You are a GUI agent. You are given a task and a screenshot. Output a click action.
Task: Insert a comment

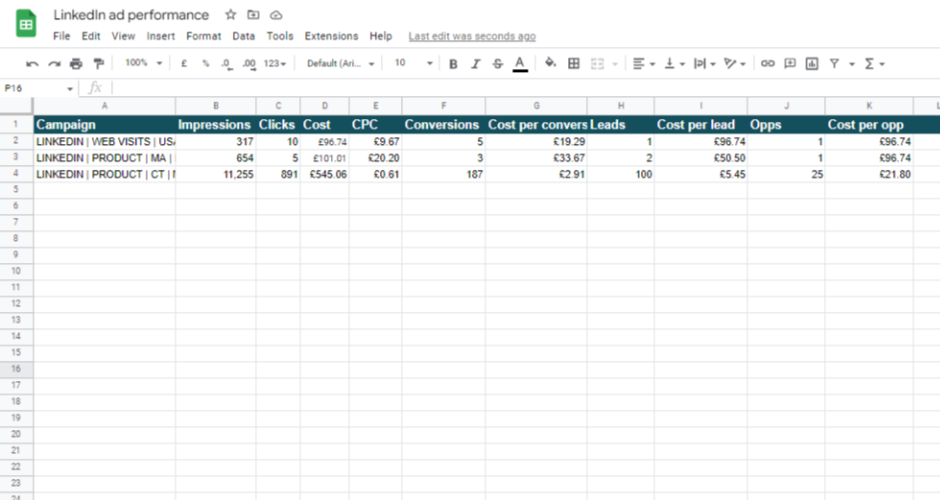(790, 64)
